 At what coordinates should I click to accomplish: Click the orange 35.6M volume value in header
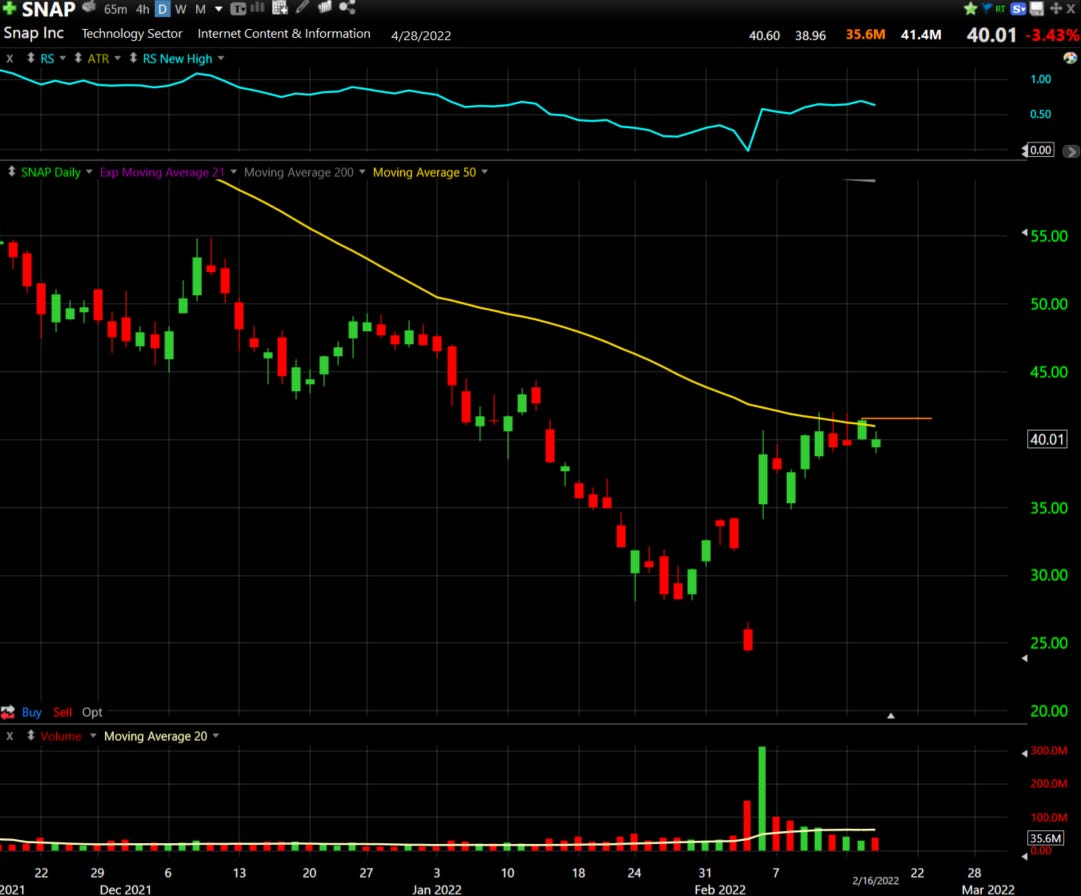(x=865, y=34)
